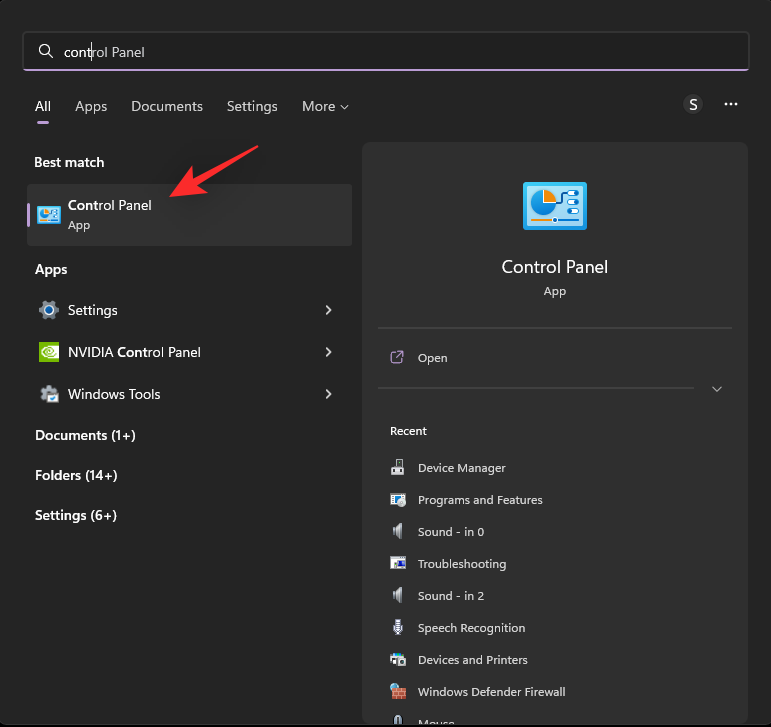Image resolution: width=771 pixels, height=727 pixels.
Task: Open Device Manager from the Recent list
Action: pos(461,468)
